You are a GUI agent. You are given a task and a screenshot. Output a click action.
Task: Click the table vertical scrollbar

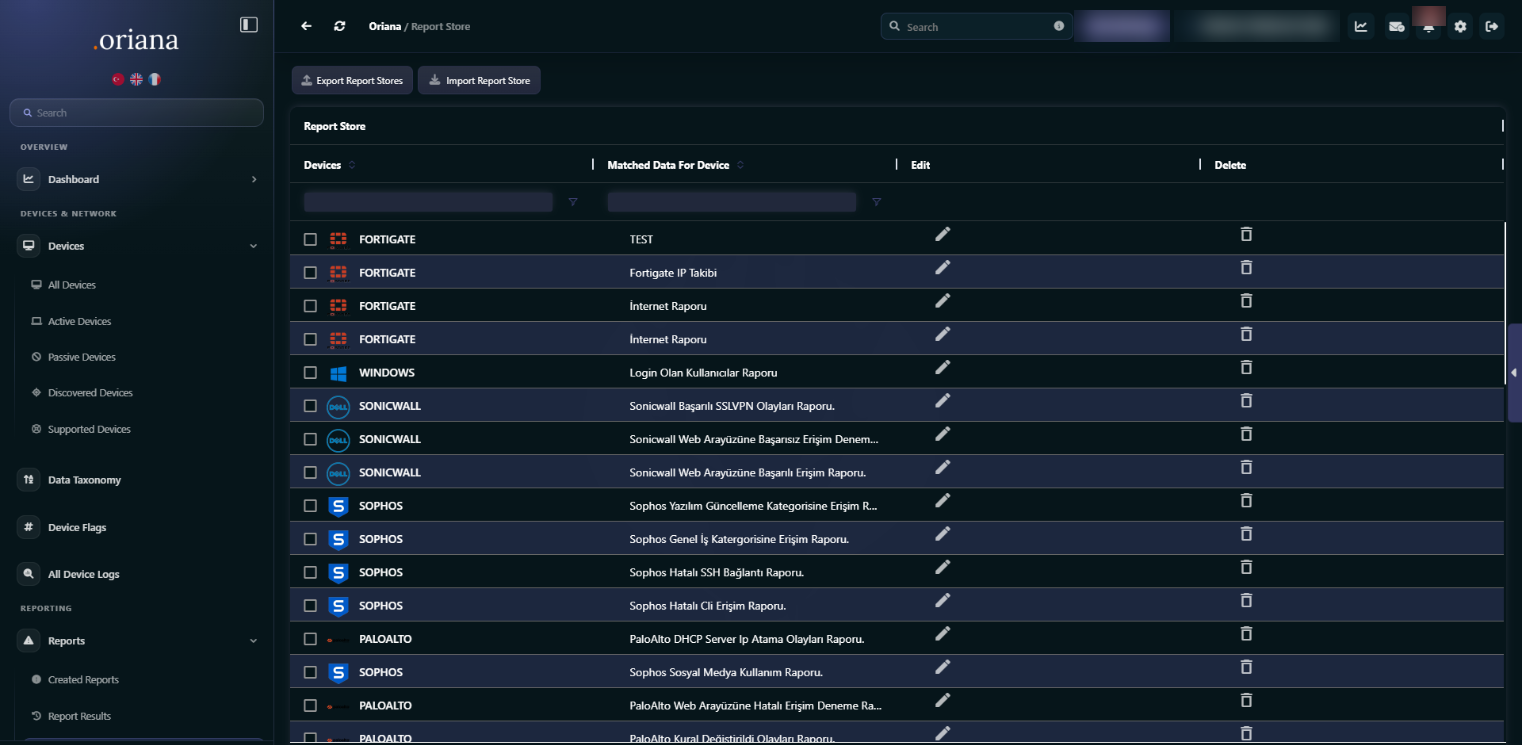[x=1505, y=304]
